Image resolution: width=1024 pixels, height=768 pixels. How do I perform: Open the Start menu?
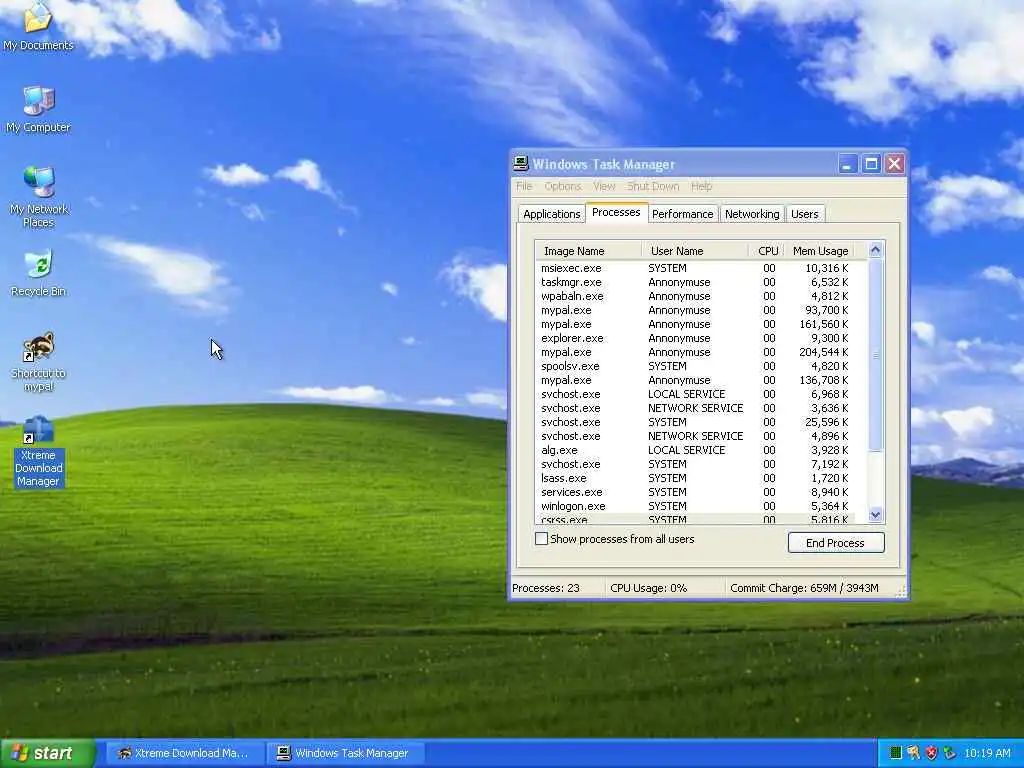[x=48, y=753]
